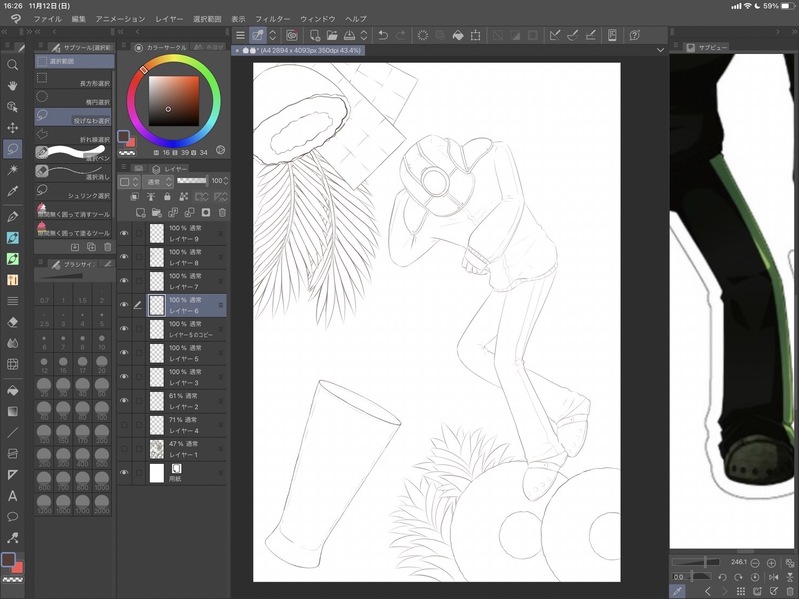Select the Eraser tool
Screen dimensions: 799x599
(x=13, y=322)
